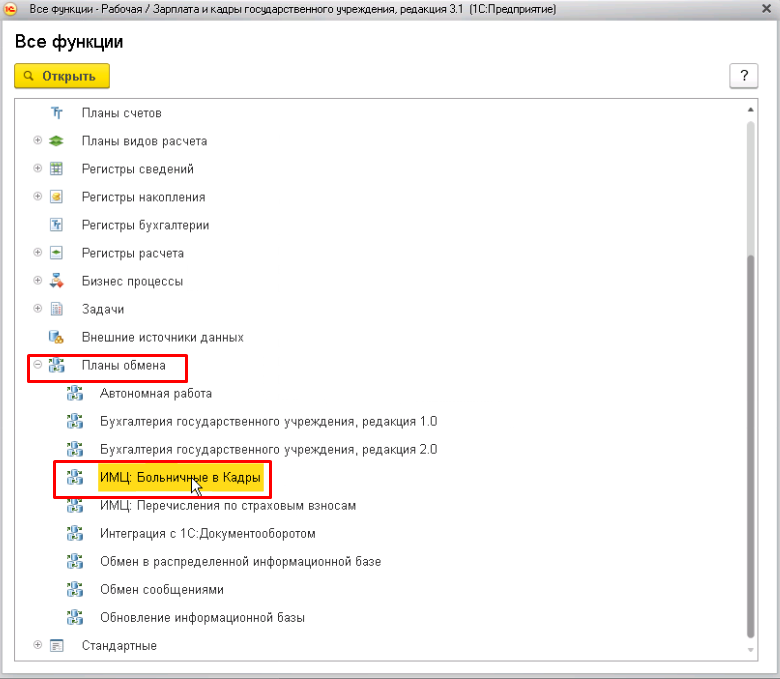Image resolution: width=780 pixels, height=679 pixels.
Task: Select Интеграция с 1С:Документооборотом item
Action: [x=207, y=534]
